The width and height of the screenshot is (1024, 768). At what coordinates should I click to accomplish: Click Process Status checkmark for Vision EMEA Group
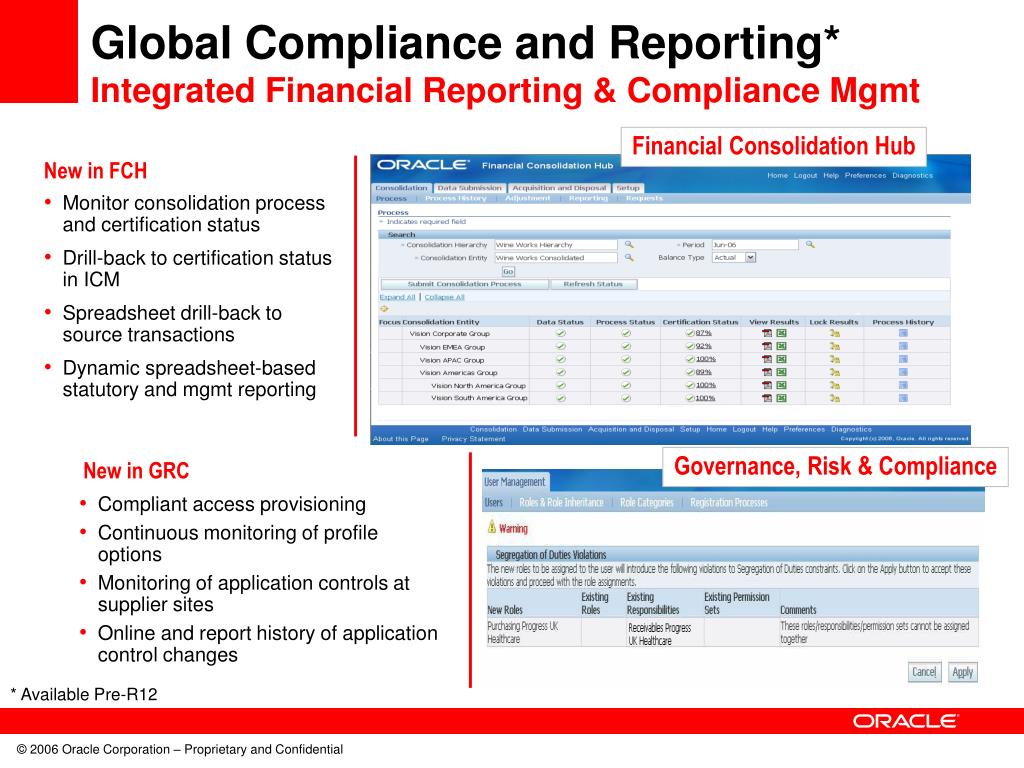point(626,346)
